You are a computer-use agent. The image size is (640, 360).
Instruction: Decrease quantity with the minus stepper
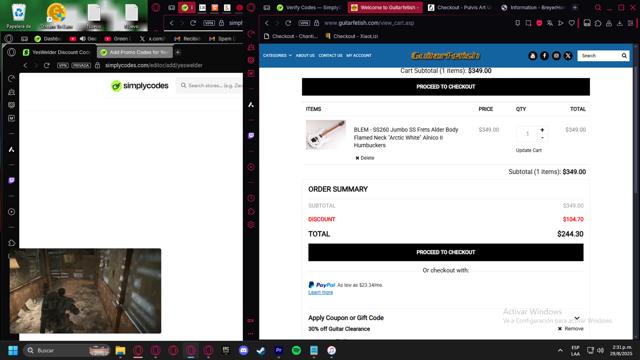pyautogui.click(x=542, y=138)
